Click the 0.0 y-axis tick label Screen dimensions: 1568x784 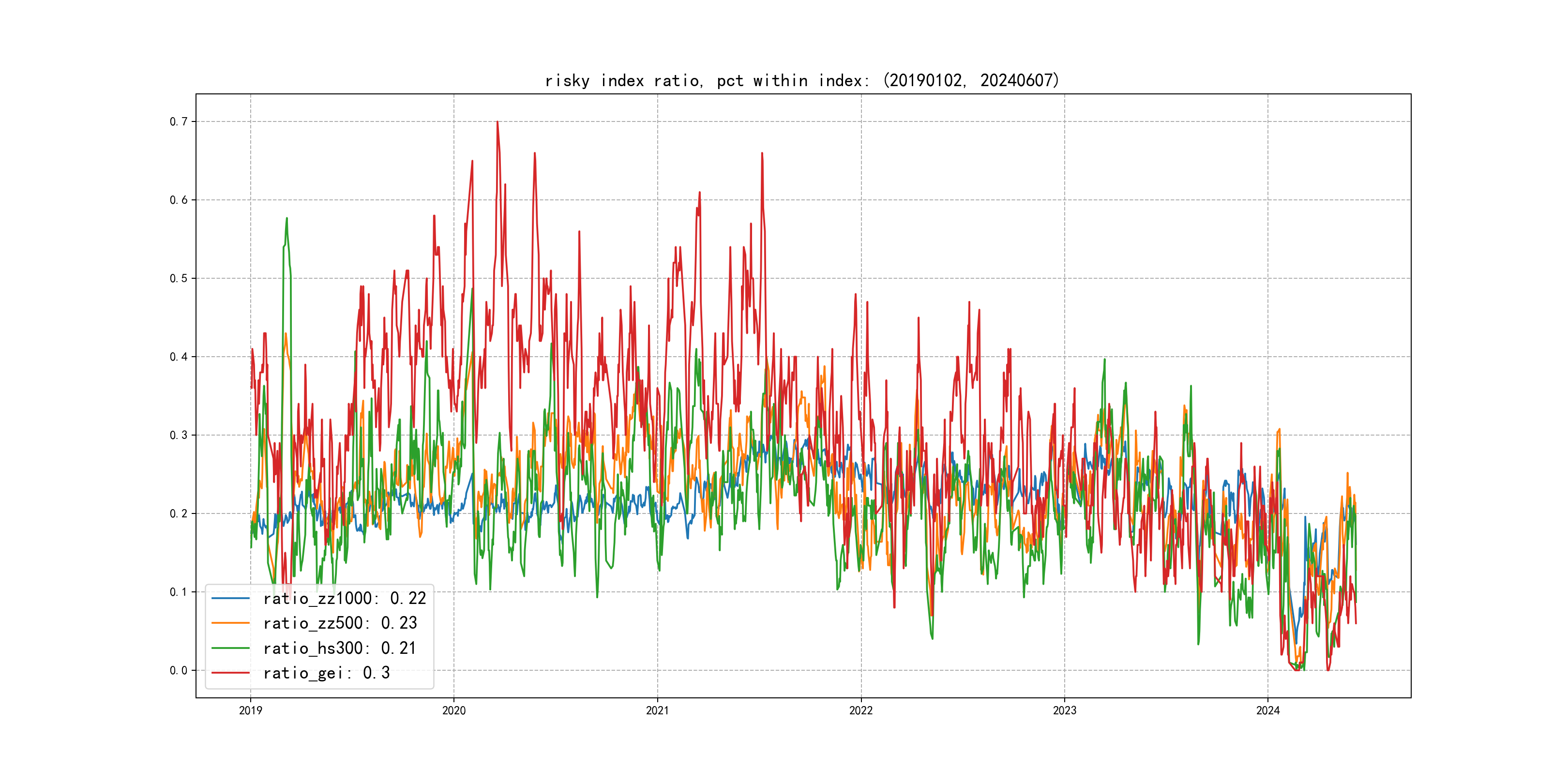[x=179, y=670]
